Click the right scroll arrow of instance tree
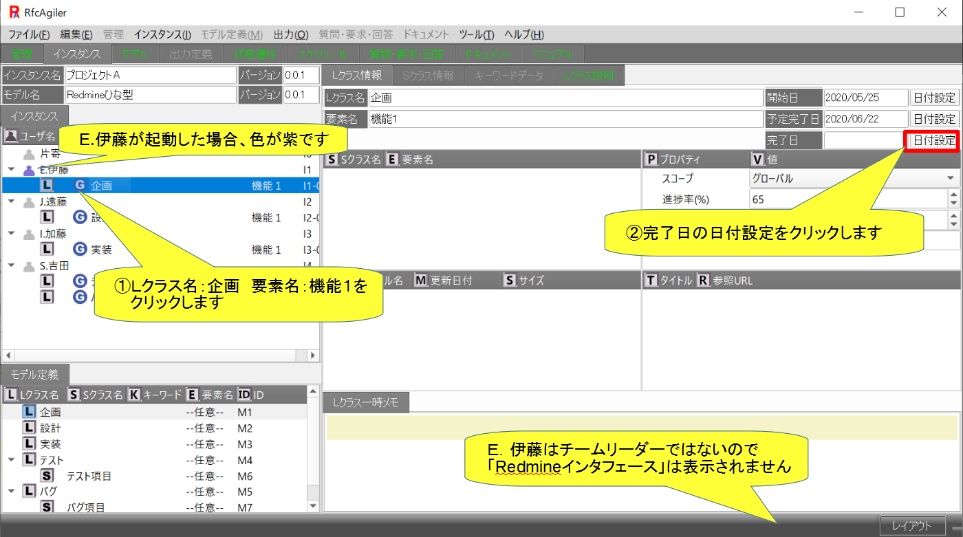The height and width of the screenshot is (537, 963). coord(313,355)
